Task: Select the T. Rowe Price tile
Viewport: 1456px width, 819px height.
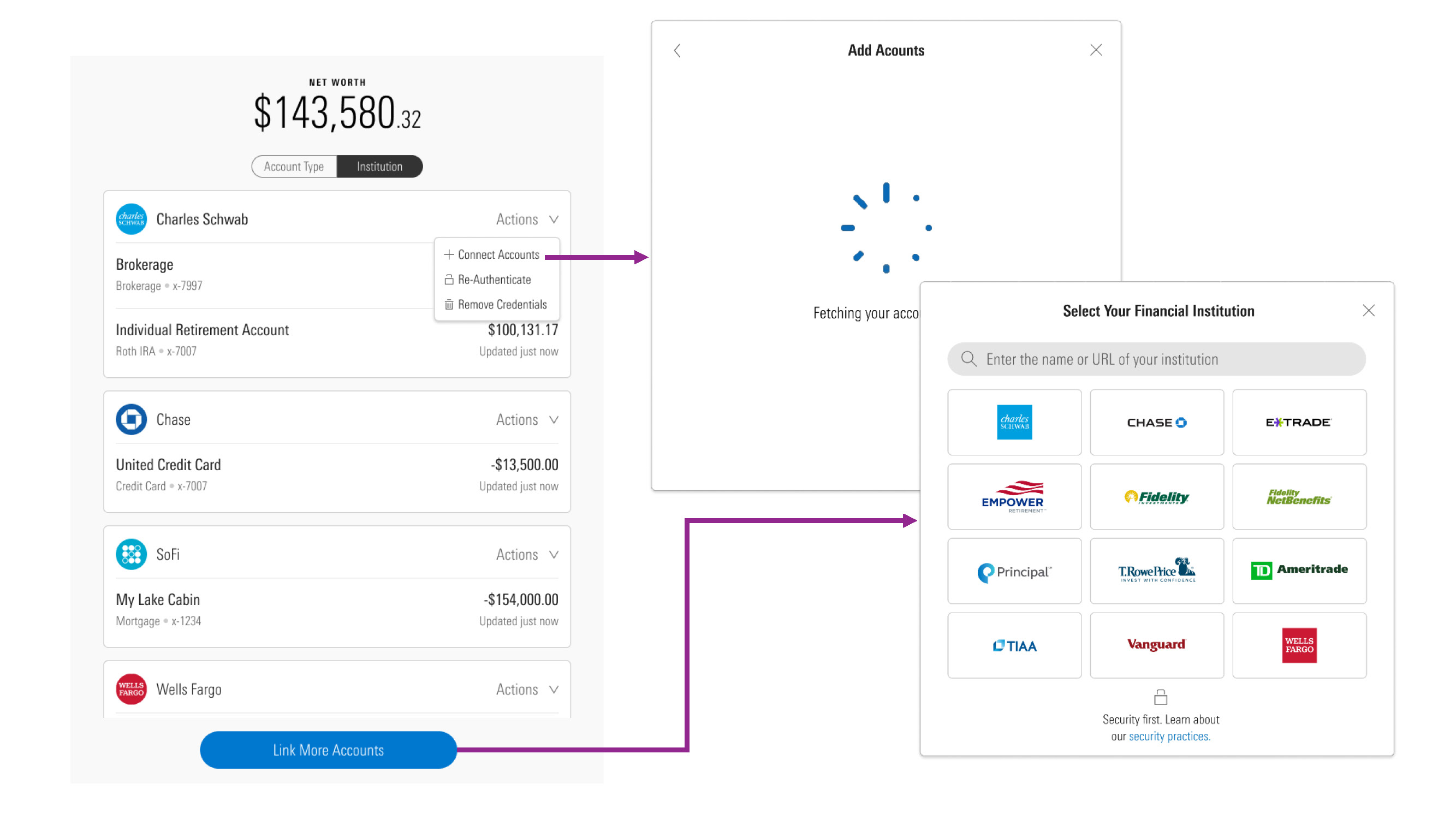Action: (x=1156, y=572)
